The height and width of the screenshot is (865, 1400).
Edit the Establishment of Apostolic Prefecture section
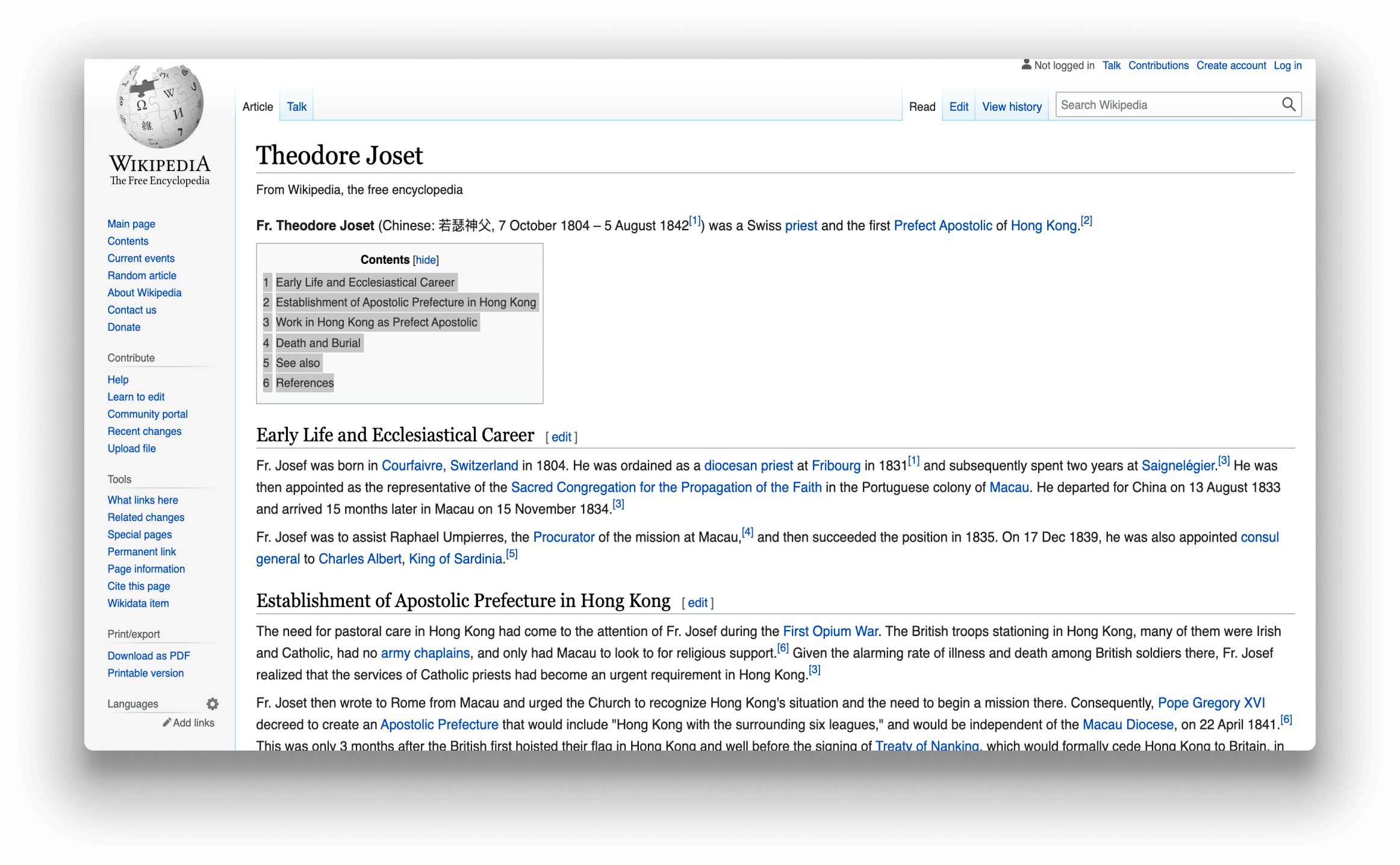[697, 602]
